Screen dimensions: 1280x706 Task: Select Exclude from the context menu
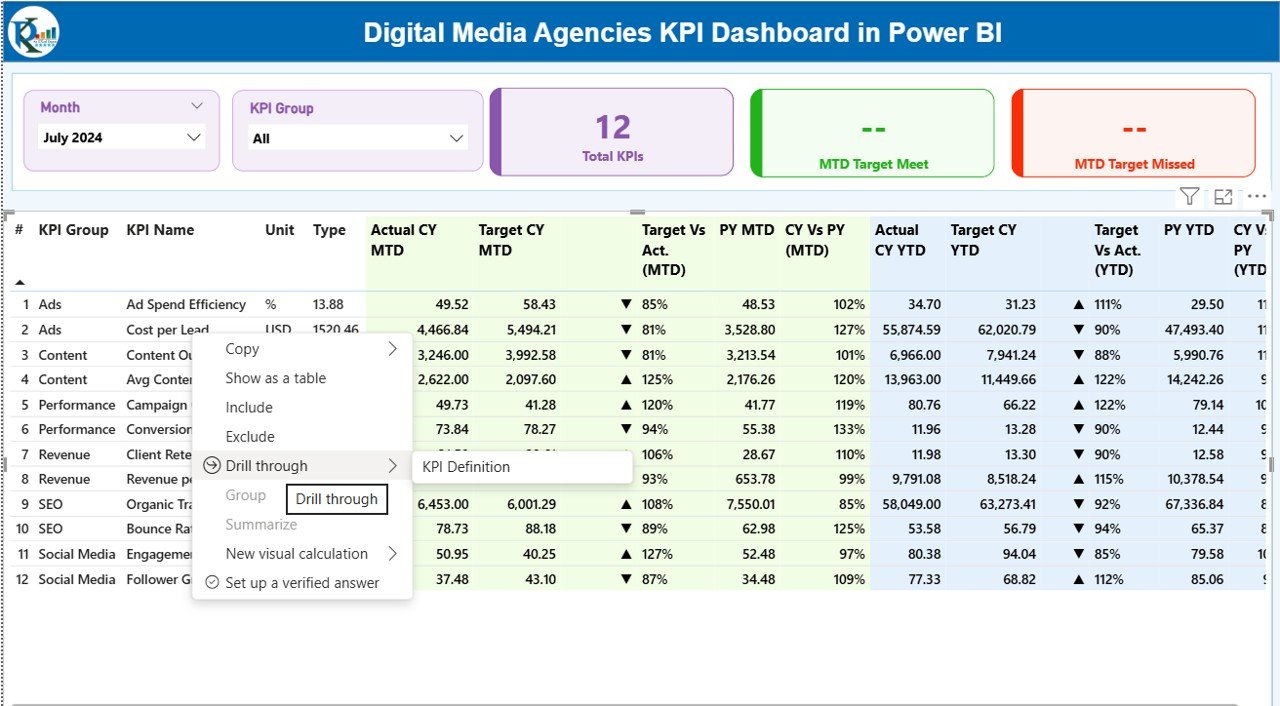250,436
